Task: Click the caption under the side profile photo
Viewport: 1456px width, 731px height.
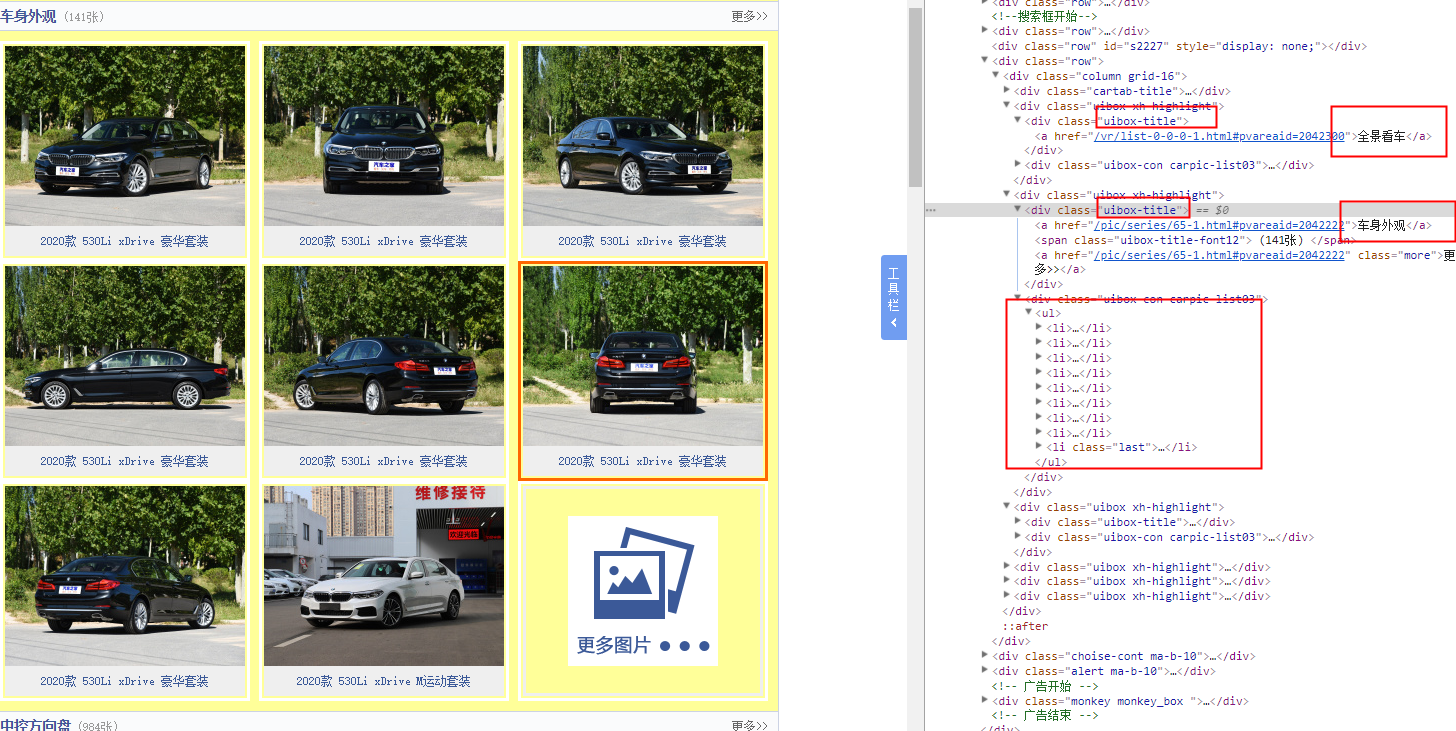Action: coord(124,461)
